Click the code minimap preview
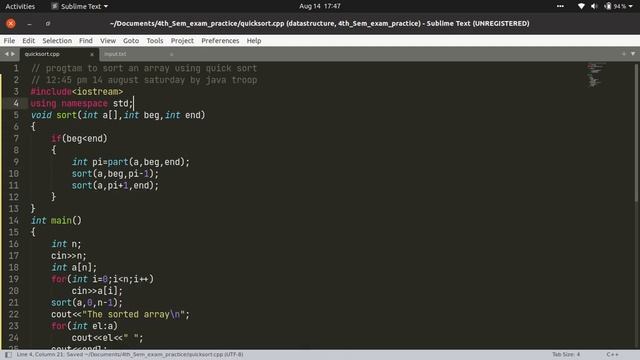This screenshot has width=640, height=360. [x=596, y=75]
